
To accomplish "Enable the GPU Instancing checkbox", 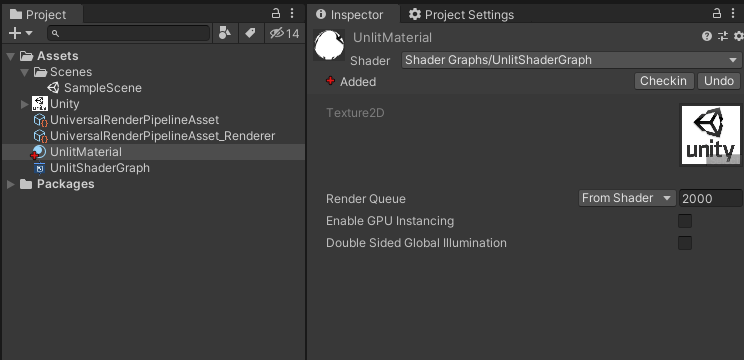I will pos(685,221).
